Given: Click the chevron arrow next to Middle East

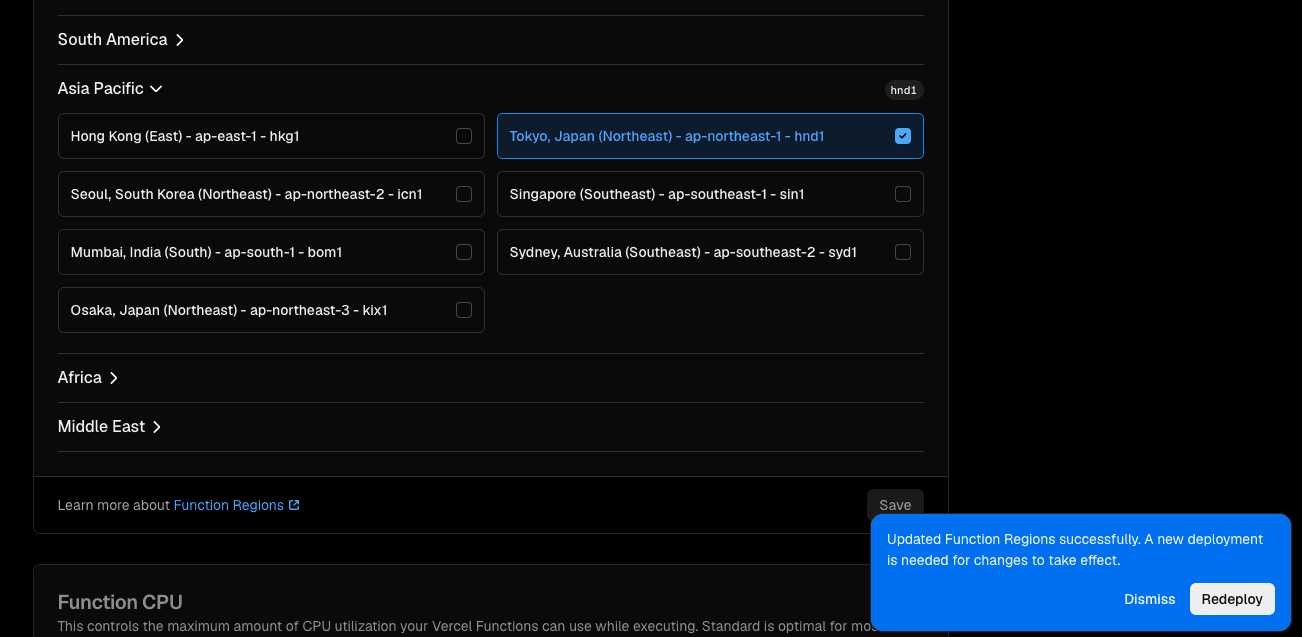Looking at the screenshot, I should point(156,427).
